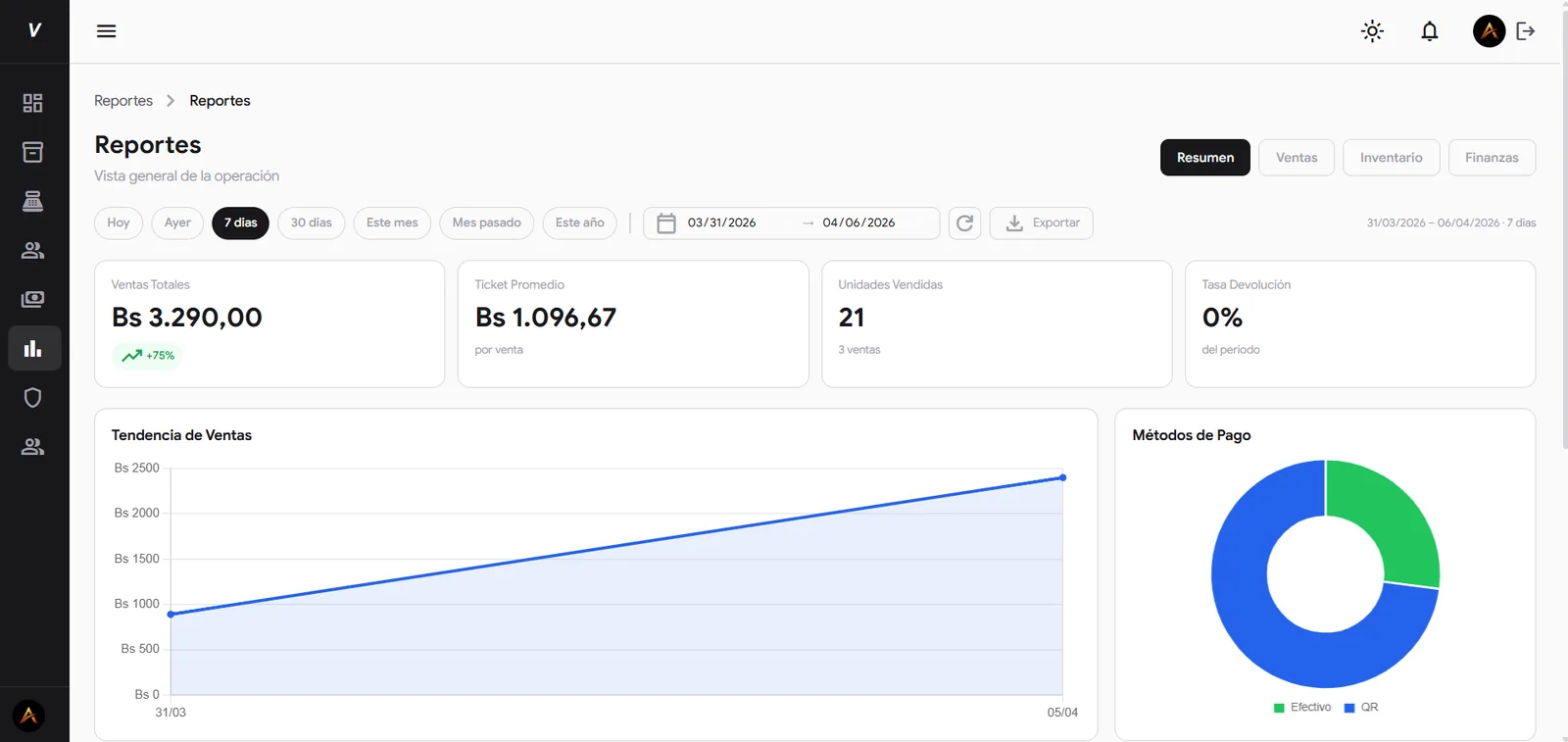Select the Mes pasado filter
The image size is (1568, 742).
[x=486, y=223]
